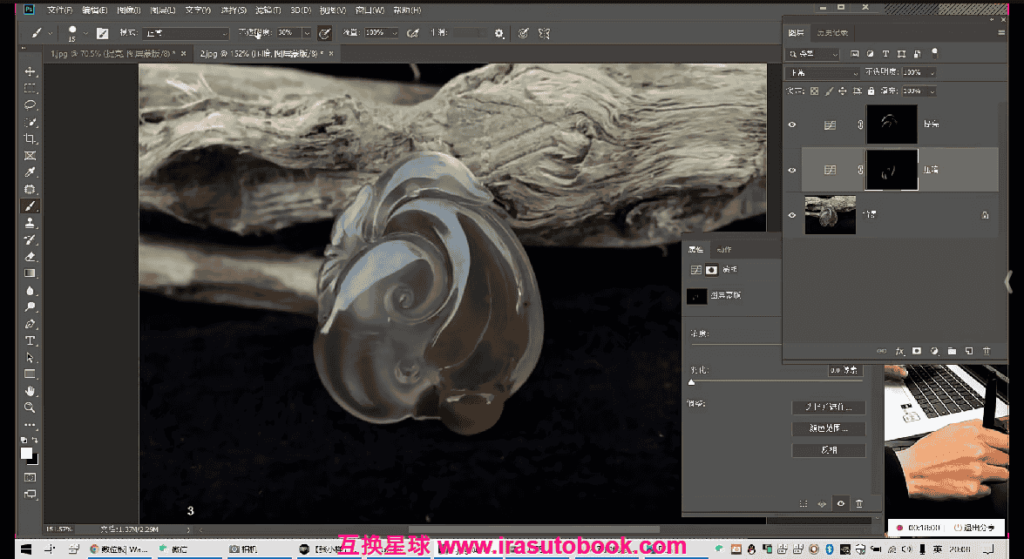Create new fill or adjustment layer
The width and height of the screenshot is (1024, 559).
click(935, 351)
